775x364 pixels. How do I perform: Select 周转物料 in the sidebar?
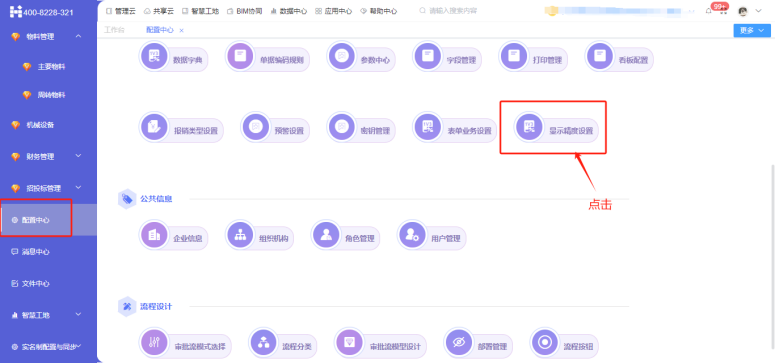51,95
